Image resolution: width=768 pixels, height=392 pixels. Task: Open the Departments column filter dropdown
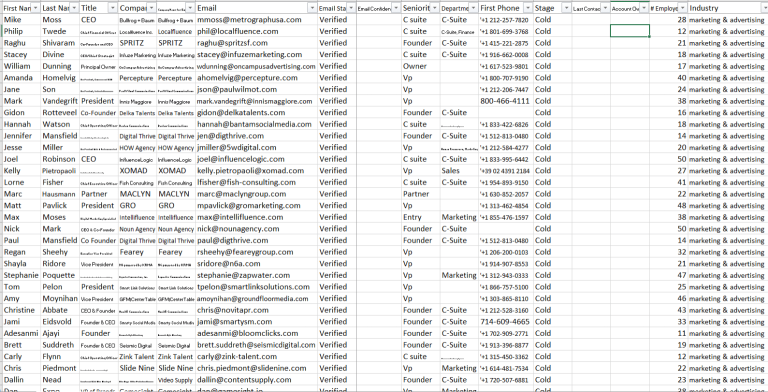click(x=473, y=8)
